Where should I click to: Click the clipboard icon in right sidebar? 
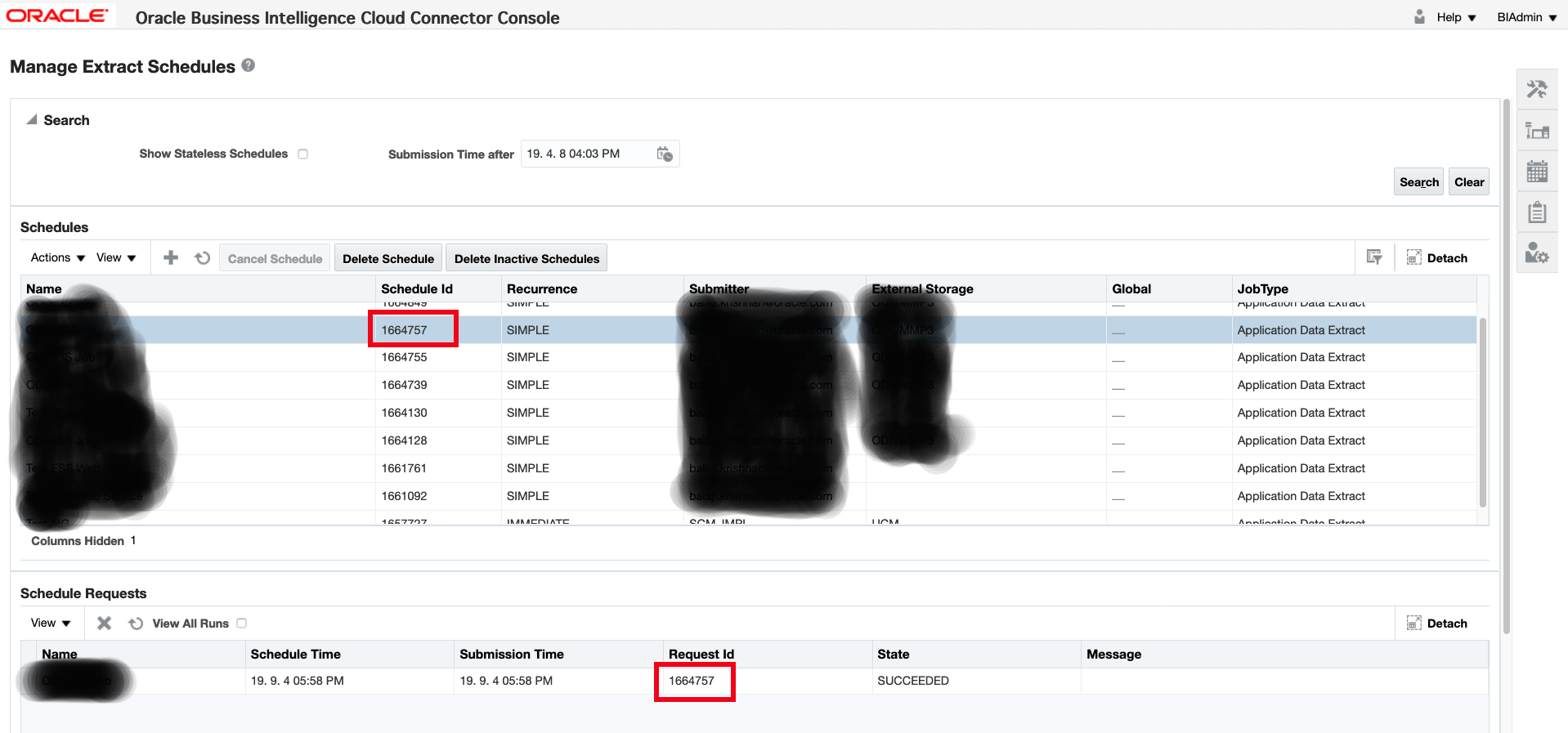point(1537,212)
